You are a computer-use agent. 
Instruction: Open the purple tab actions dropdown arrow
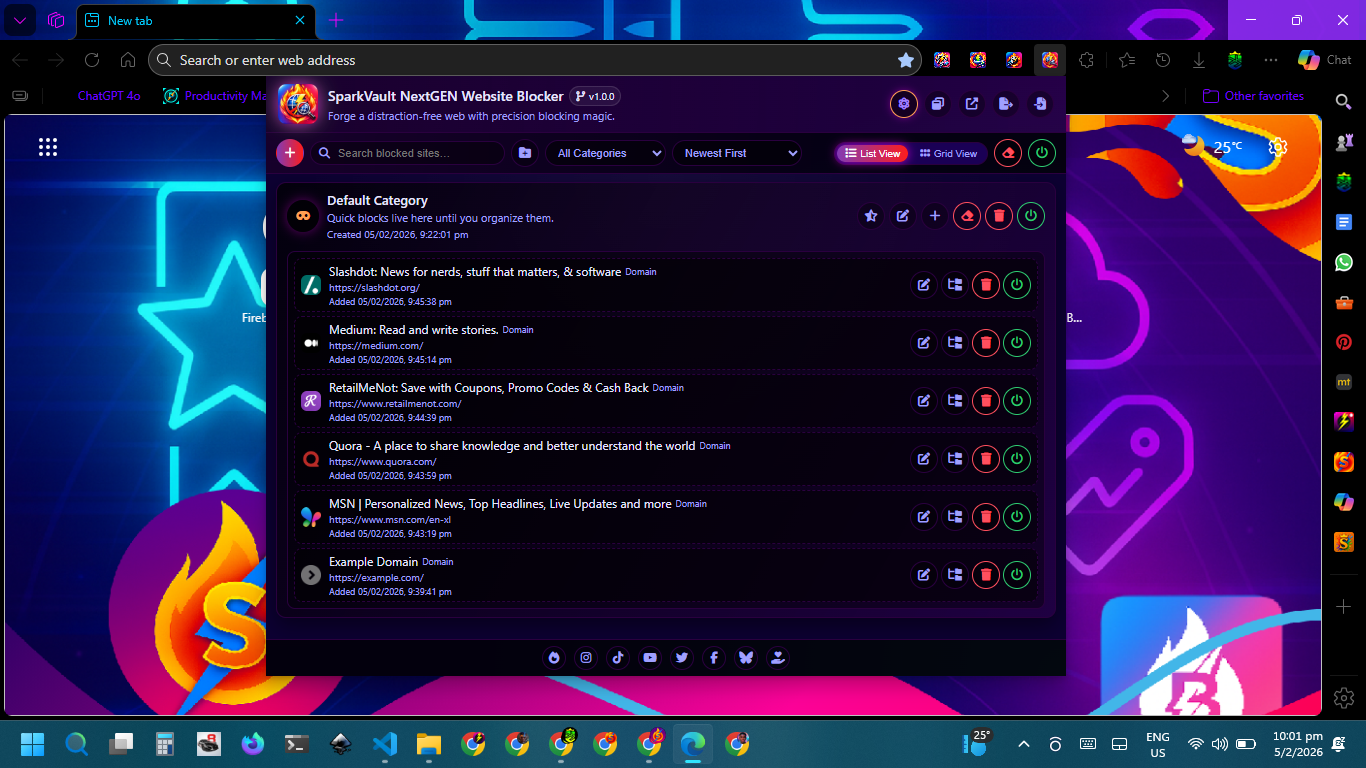click(x=19, y=20)
